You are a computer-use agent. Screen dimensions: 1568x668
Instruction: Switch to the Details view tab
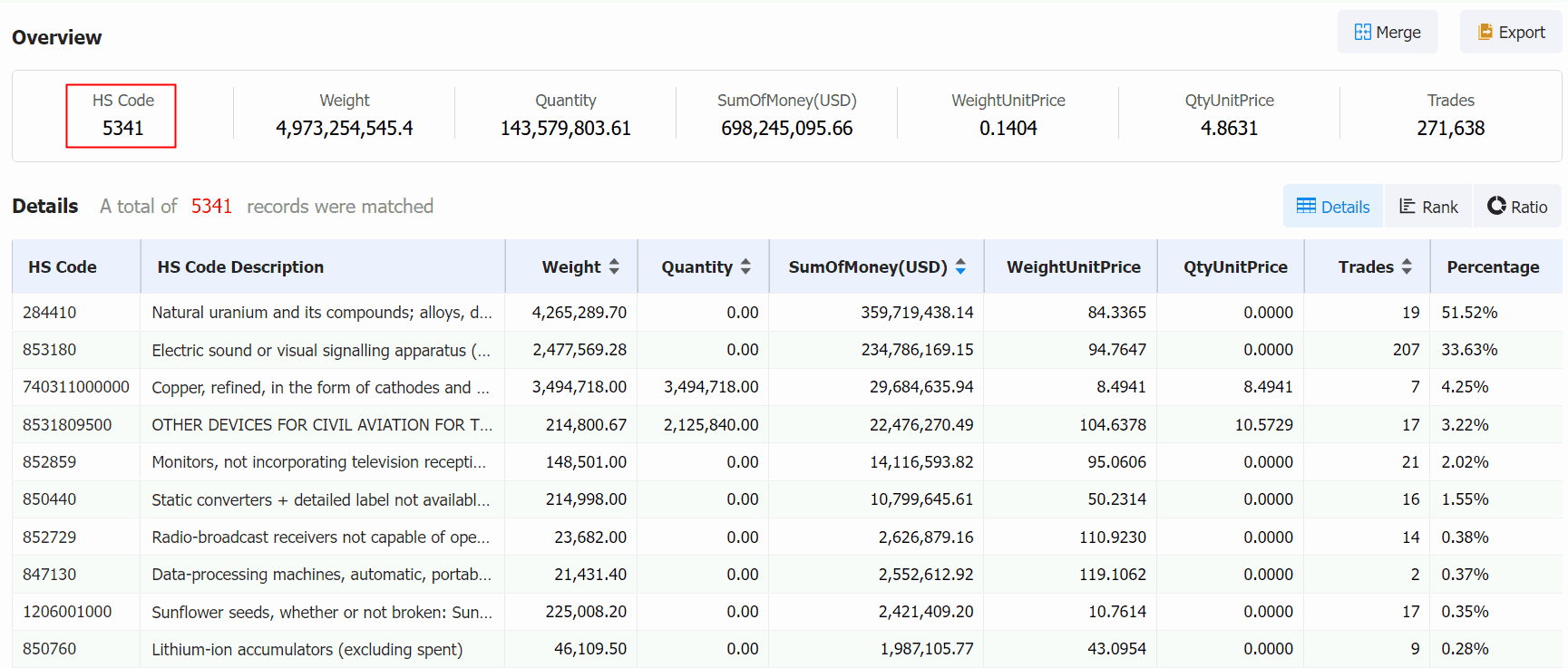click(x=1333, y=207)
